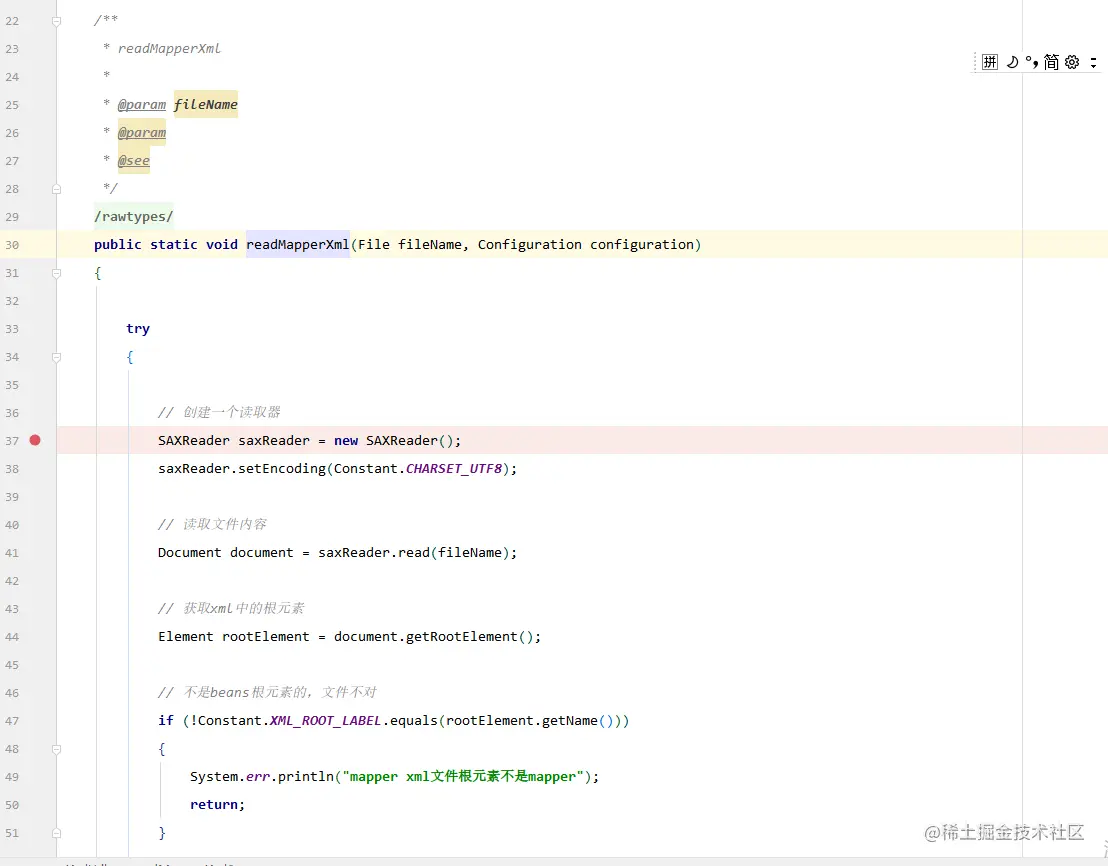The image size is (1108, 866).
Task: Click the getRootElement call on line 44
Action: click(x=461, y=636)
